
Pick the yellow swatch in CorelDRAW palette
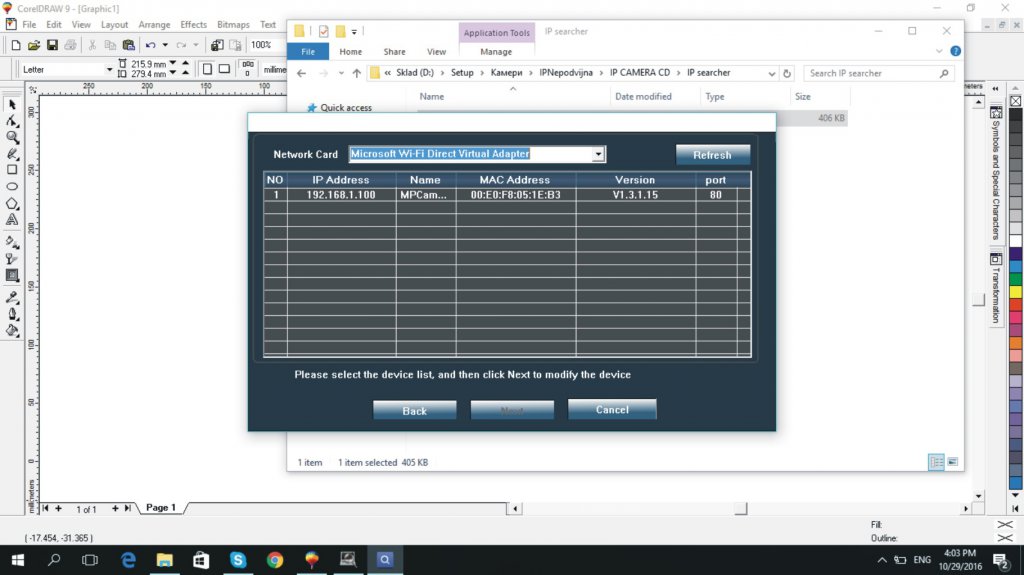[1016, 291]
